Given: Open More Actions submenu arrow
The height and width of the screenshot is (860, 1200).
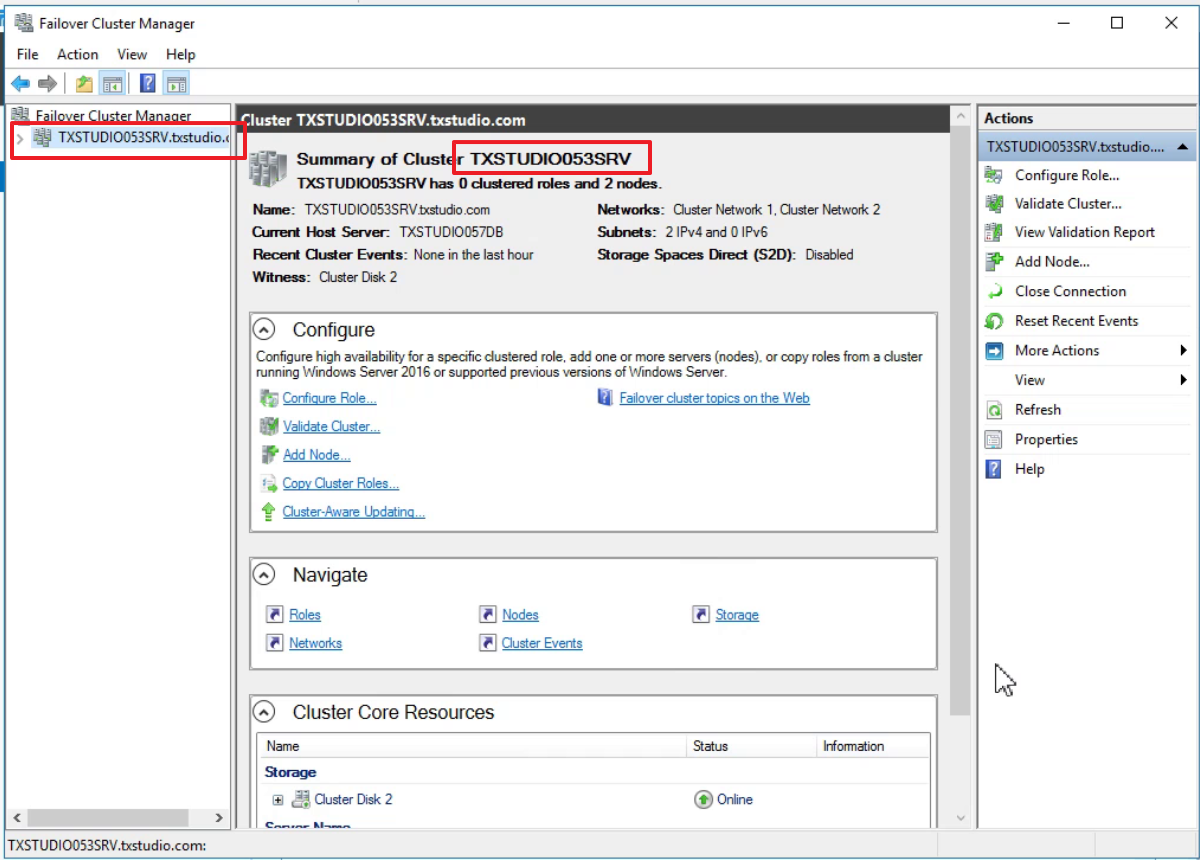Looking at the screenshot, I should (x=1184, y=350).
